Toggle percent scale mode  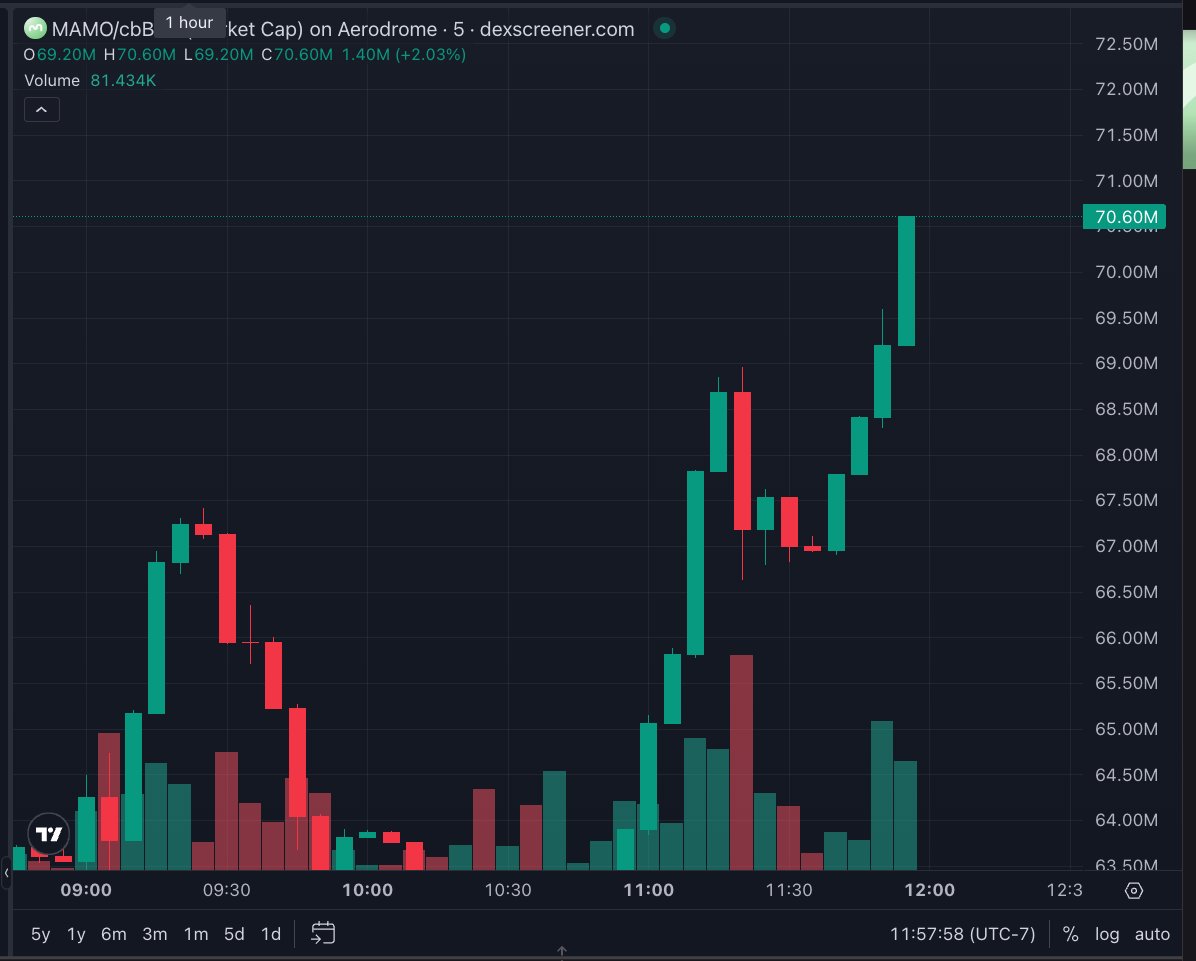1070,934
